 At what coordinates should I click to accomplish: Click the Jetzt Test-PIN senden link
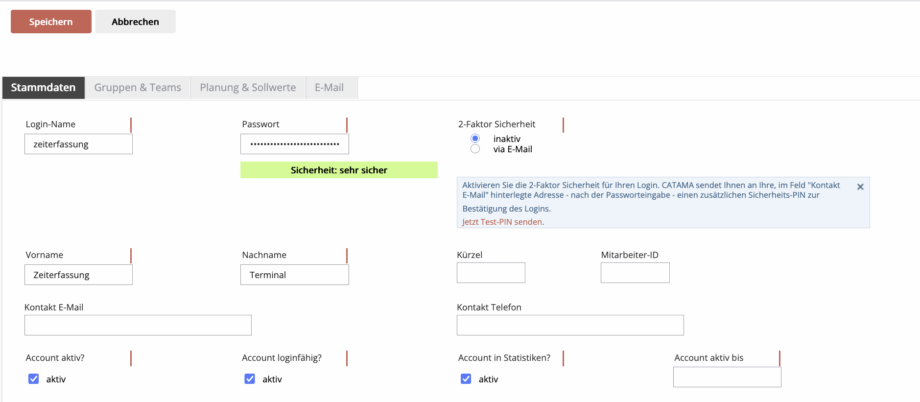500,222
